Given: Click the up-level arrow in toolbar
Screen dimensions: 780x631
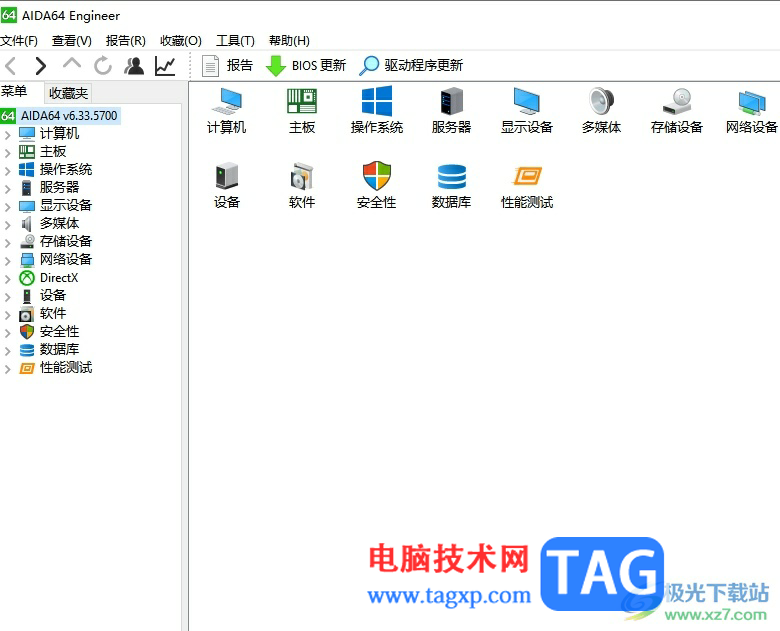Looking at the screenshot, I should pos(72,64).
